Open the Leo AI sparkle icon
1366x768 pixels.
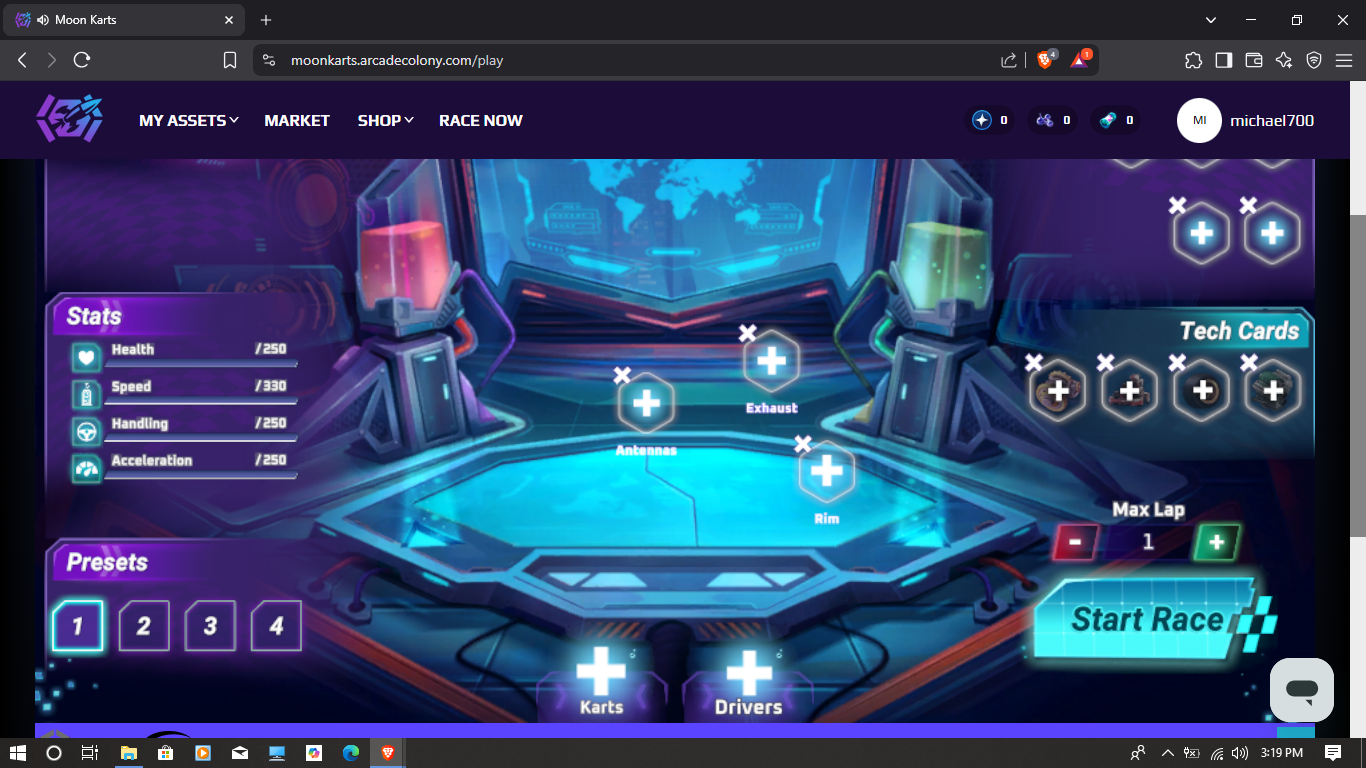1284,60
